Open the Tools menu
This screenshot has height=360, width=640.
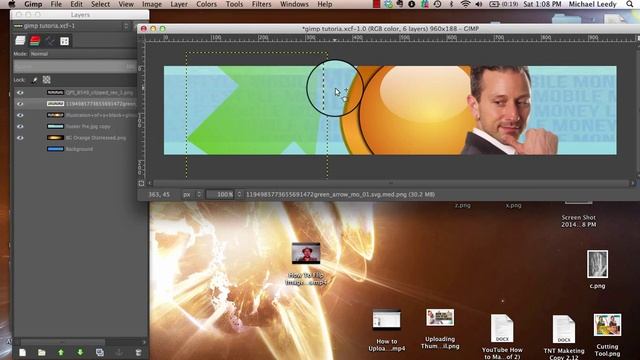pos(234,4)
